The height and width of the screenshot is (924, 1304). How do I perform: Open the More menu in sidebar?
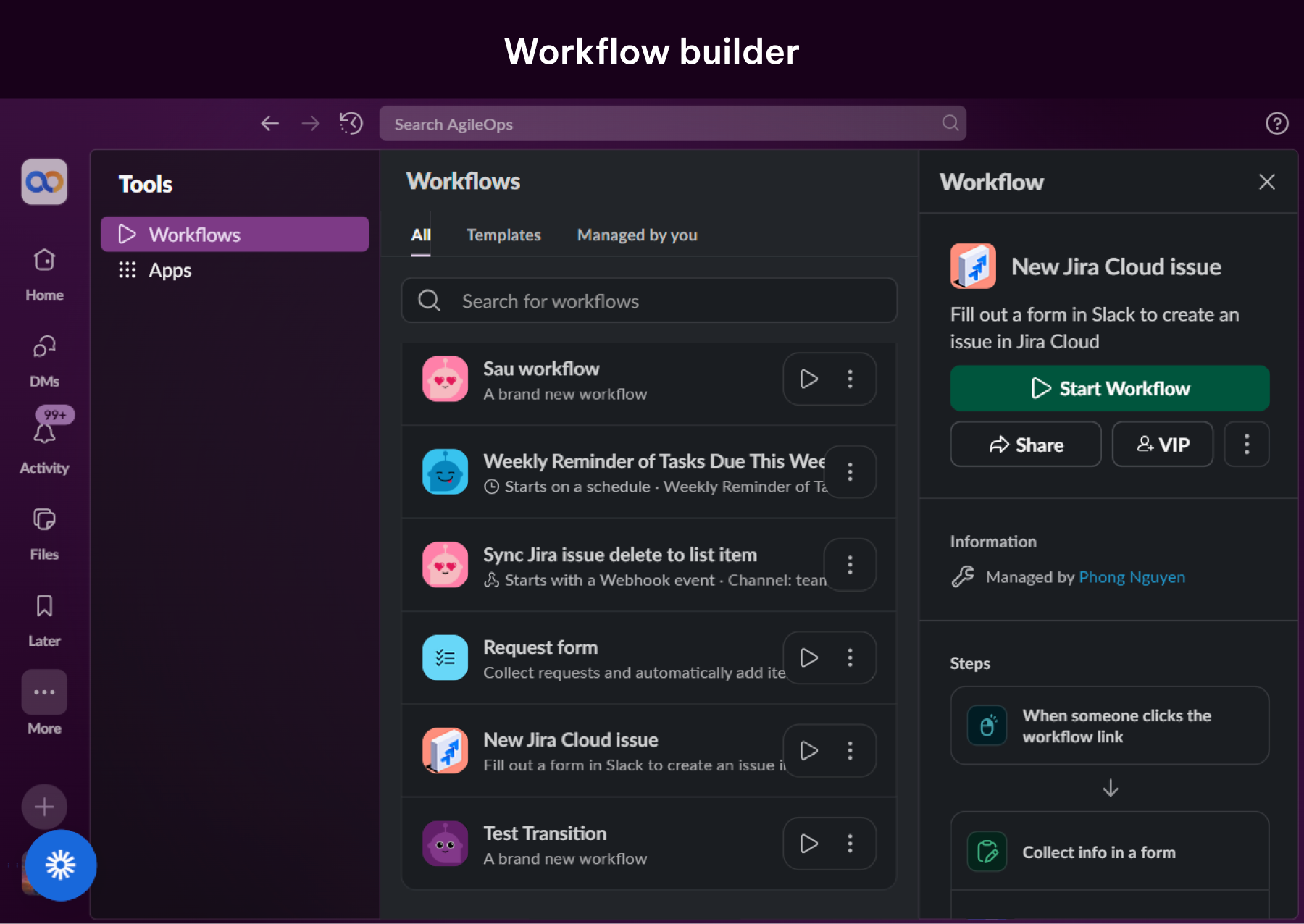click(x=44, y=702)
